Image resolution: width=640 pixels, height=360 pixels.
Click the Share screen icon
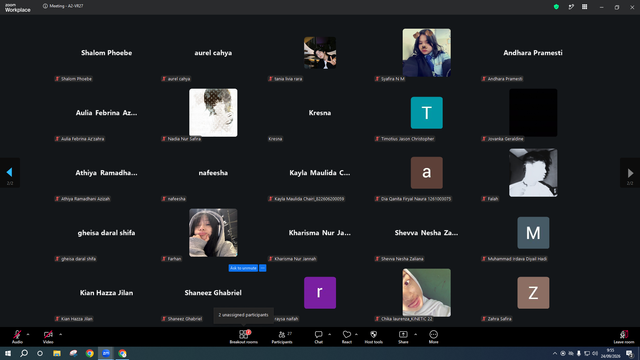(403, 334)
